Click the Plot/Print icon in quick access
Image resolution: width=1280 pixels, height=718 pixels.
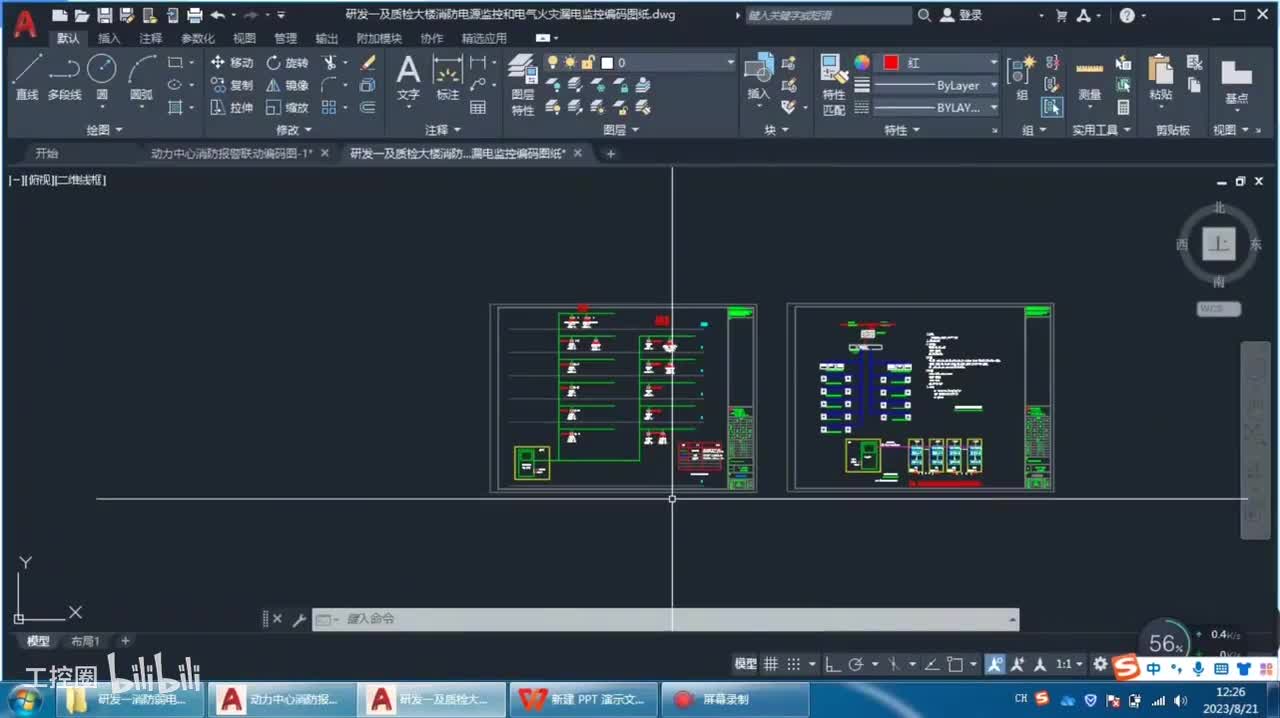pos(195,15)
